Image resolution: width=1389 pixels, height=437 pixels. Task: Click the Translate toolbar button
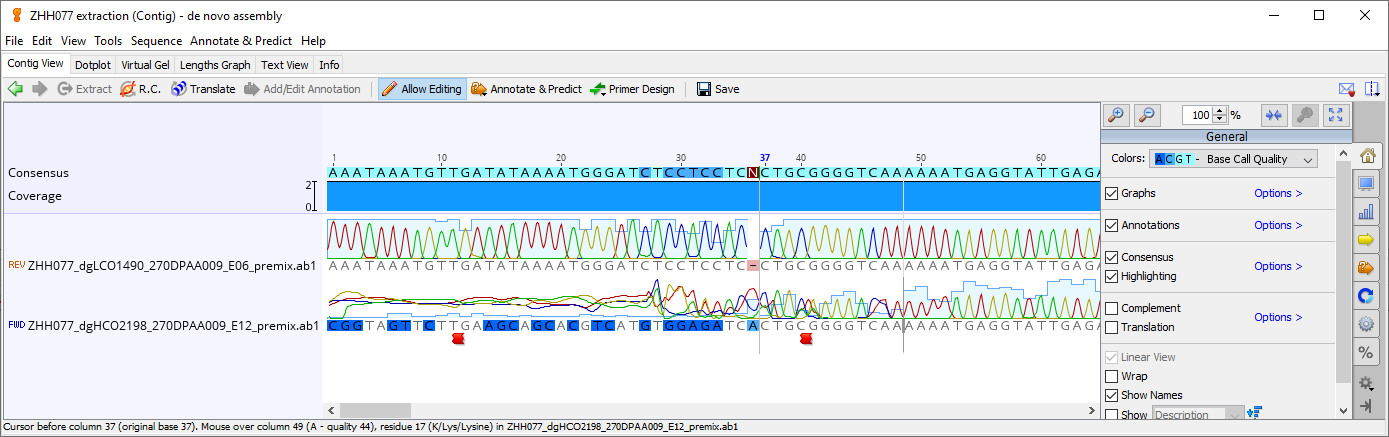click(x=203, y=89)
